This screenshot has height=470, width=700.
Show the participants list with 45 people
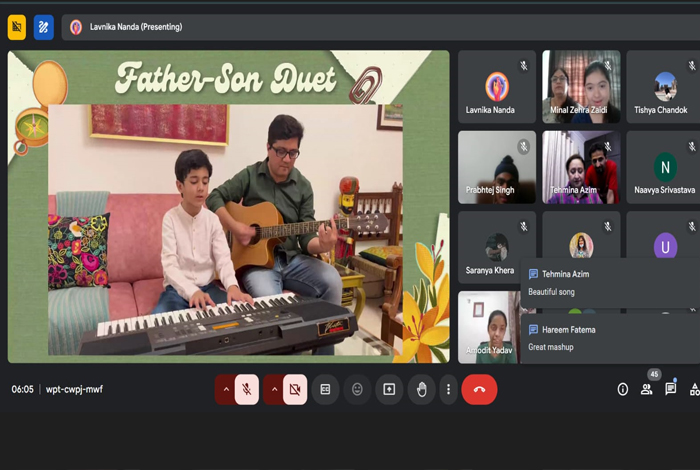[x=646, y=390]
